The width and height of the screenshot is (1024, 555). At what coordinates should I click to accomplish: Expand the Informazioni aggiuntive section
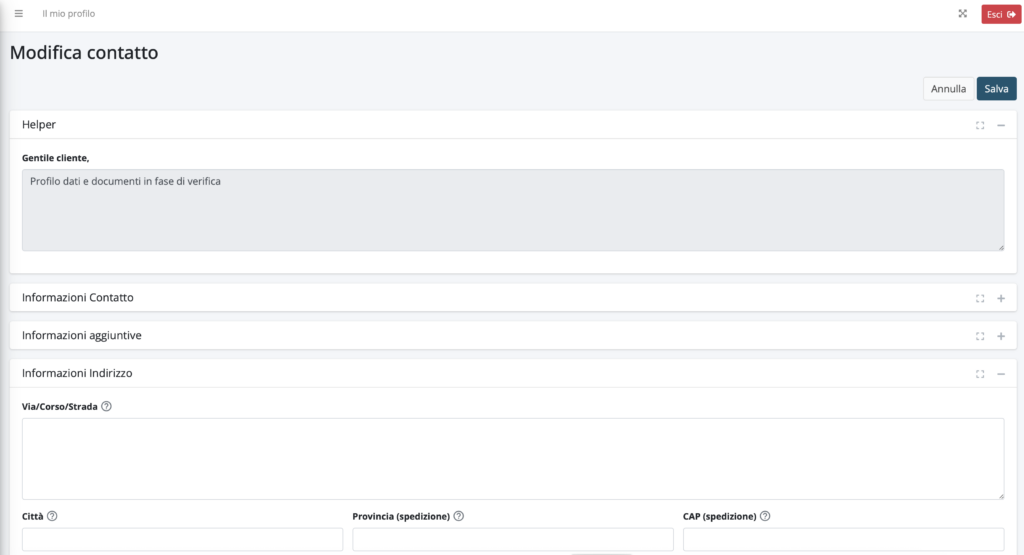[x=1001, y=336]
